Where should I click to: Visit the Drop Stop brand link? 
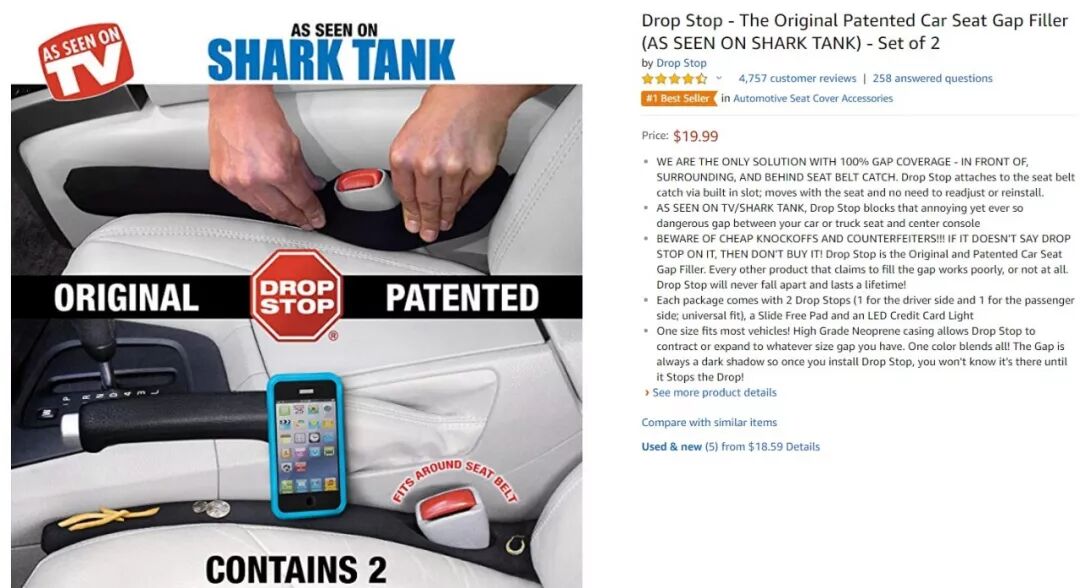tap(681, 63)
